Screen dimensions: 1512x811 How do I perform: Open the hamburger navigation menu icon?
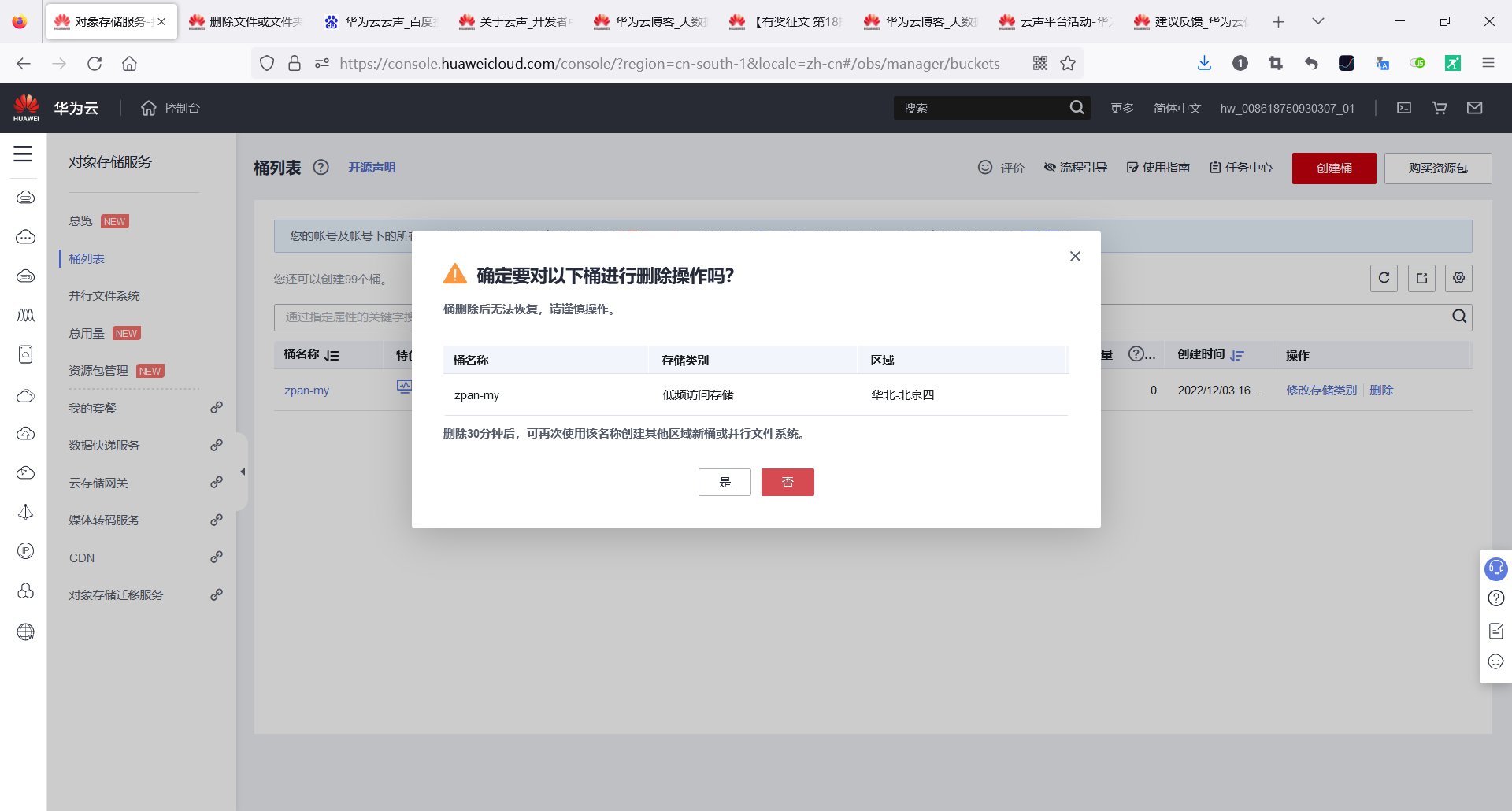tap(23, 155)
